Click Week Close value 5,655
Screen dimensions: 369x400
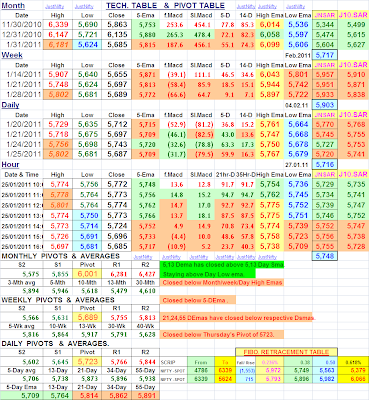[x=117, y=75]
